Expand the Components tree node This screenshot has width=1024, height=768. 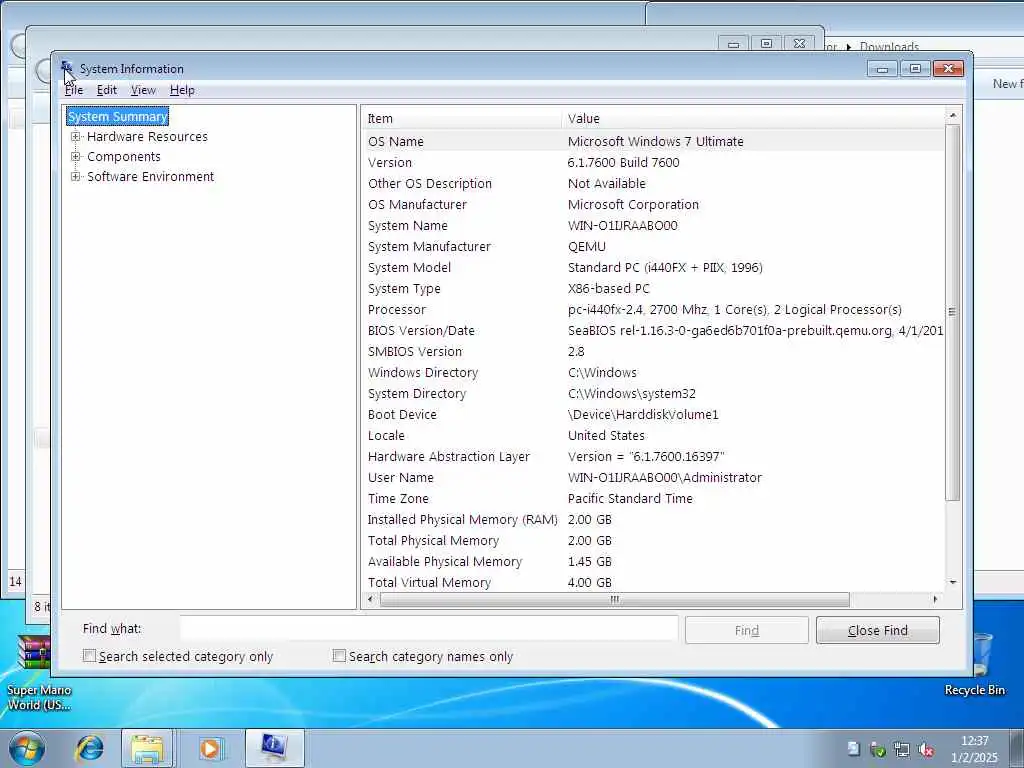point(76,157)
